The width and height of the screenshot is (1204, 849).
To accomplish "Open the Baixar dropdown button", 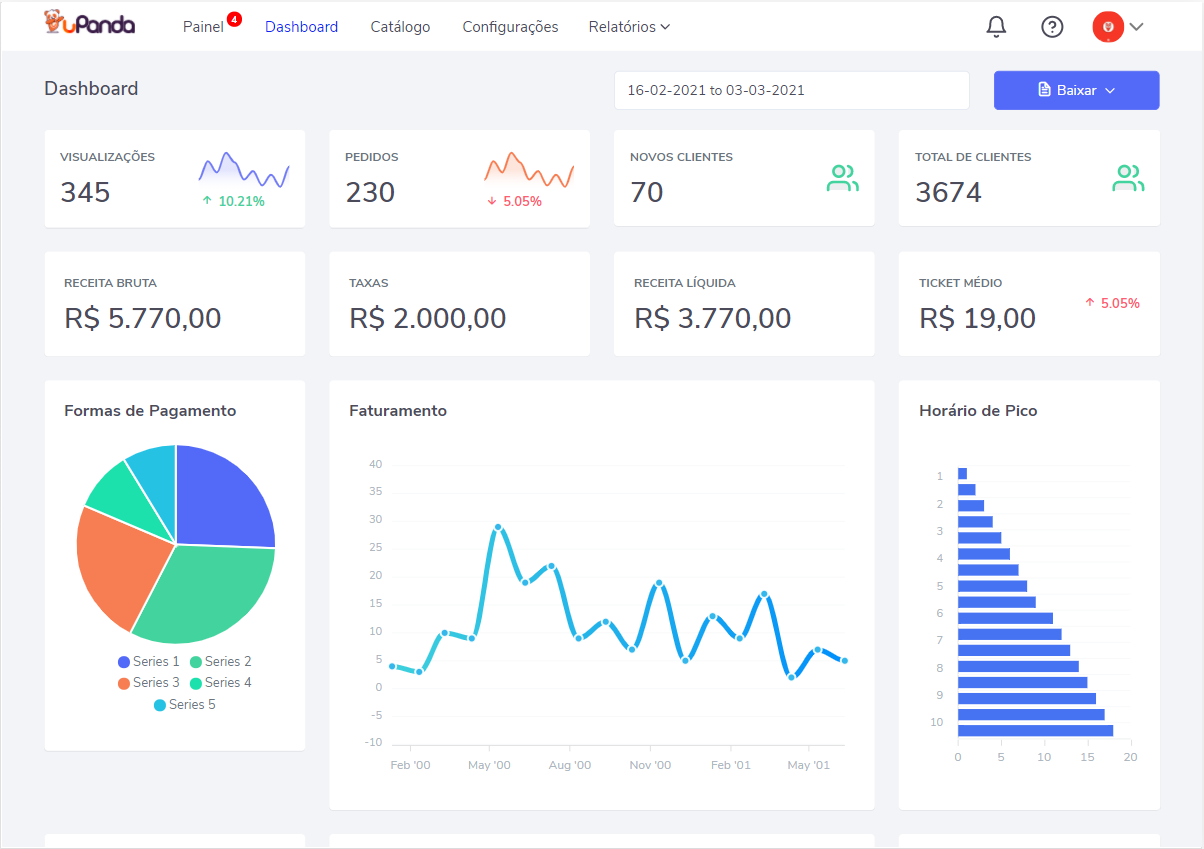I will click(x=1076, y=90).
